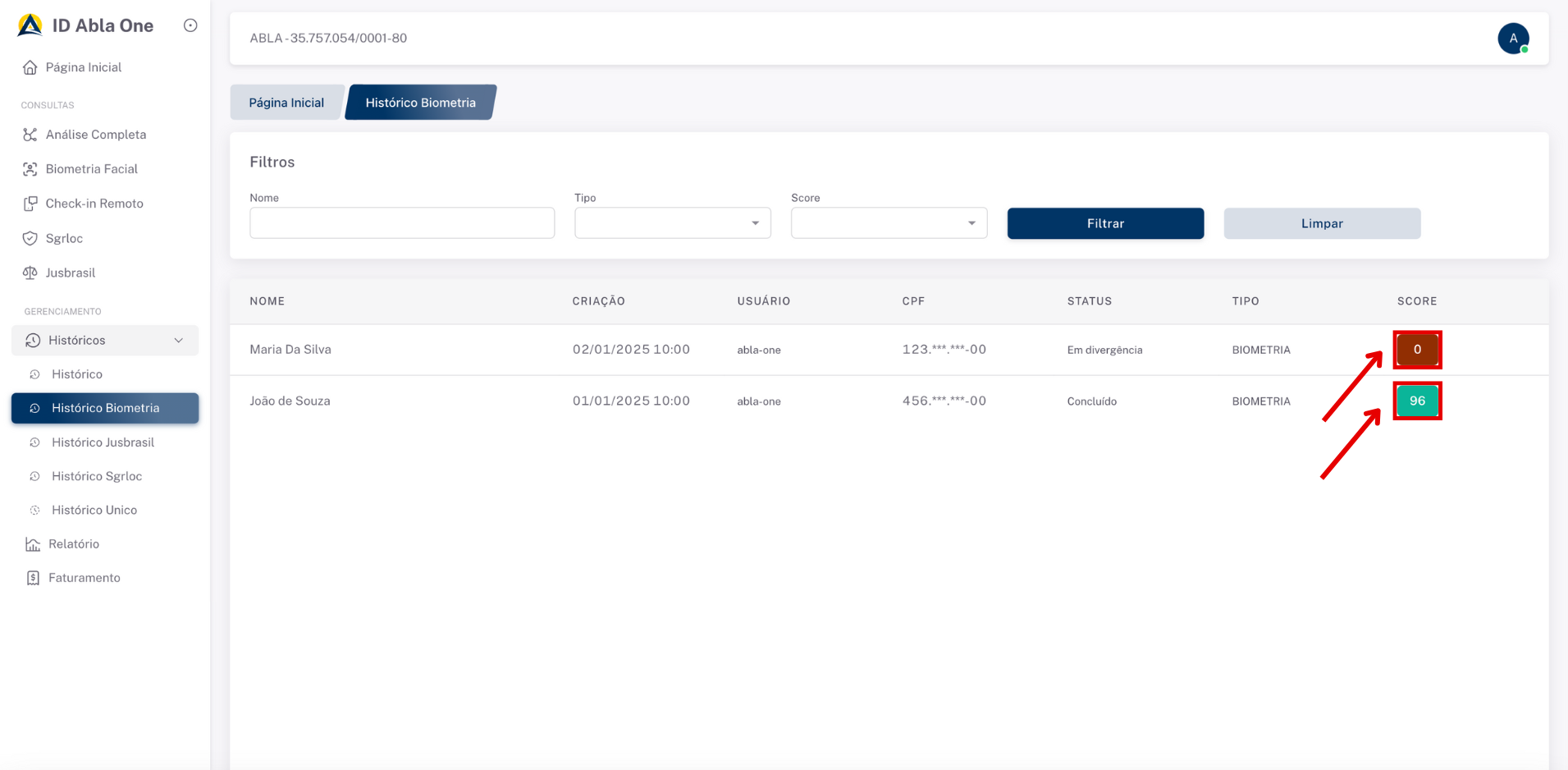Open the user avatar menu
1568x770 pixels.
click(1512, 39)
